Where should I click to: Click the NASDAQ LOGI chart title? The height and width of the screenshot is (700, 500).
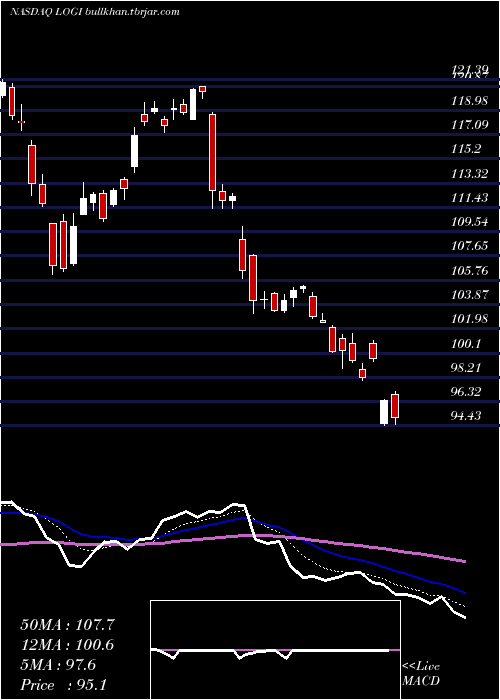95,12
